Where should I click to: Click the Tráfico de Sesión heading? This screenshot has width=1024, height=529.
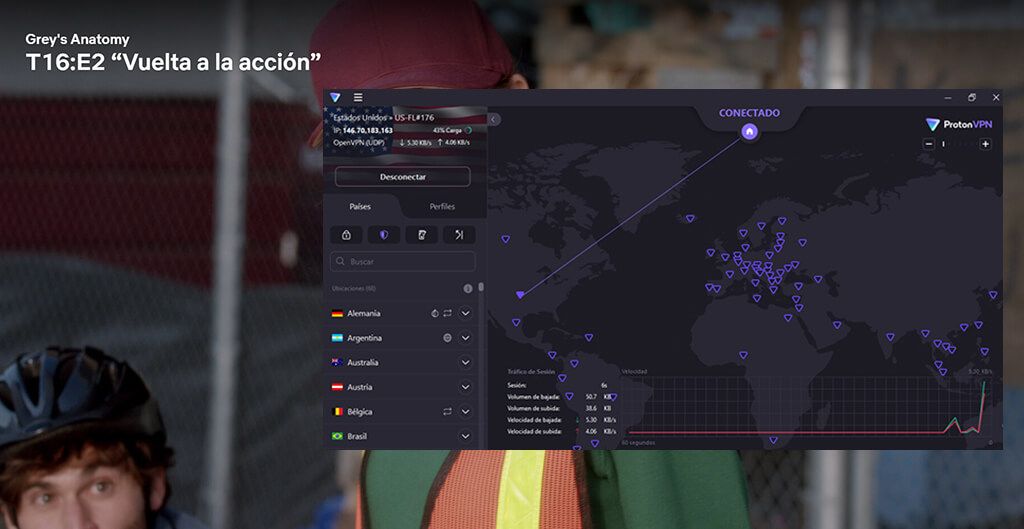coord(531,372)
